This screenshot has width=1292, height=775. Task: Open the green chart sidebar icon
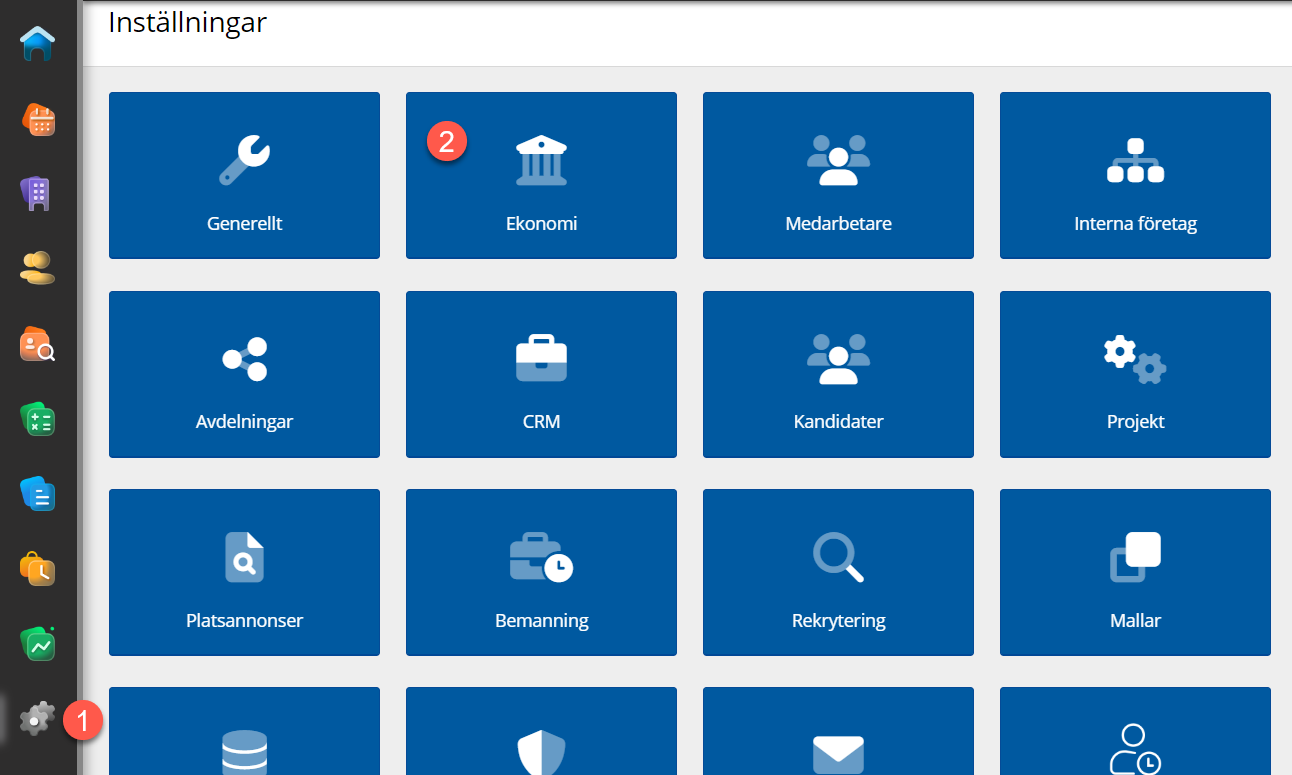(38, 644)
